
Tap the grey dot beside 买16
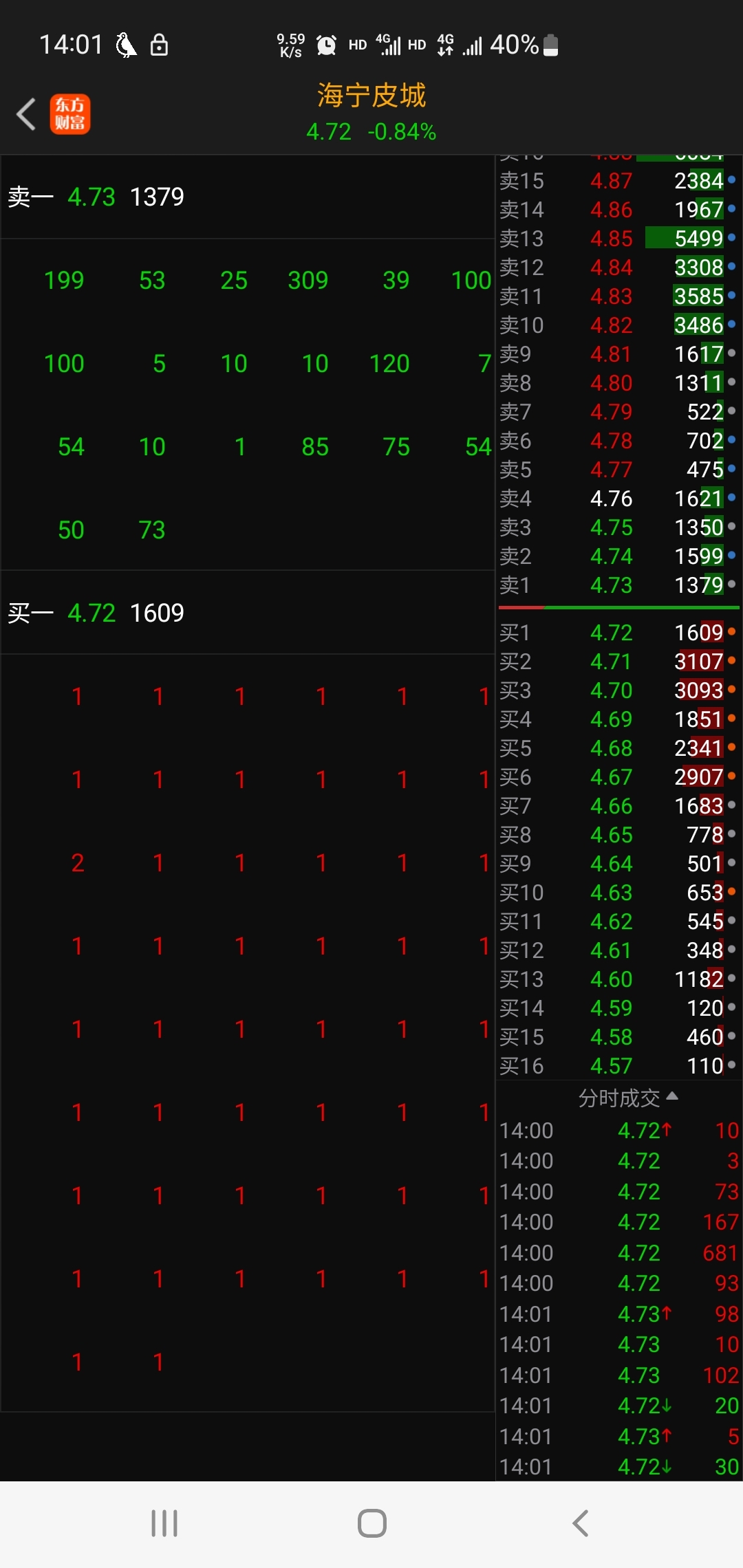[x=731, y=1065]
